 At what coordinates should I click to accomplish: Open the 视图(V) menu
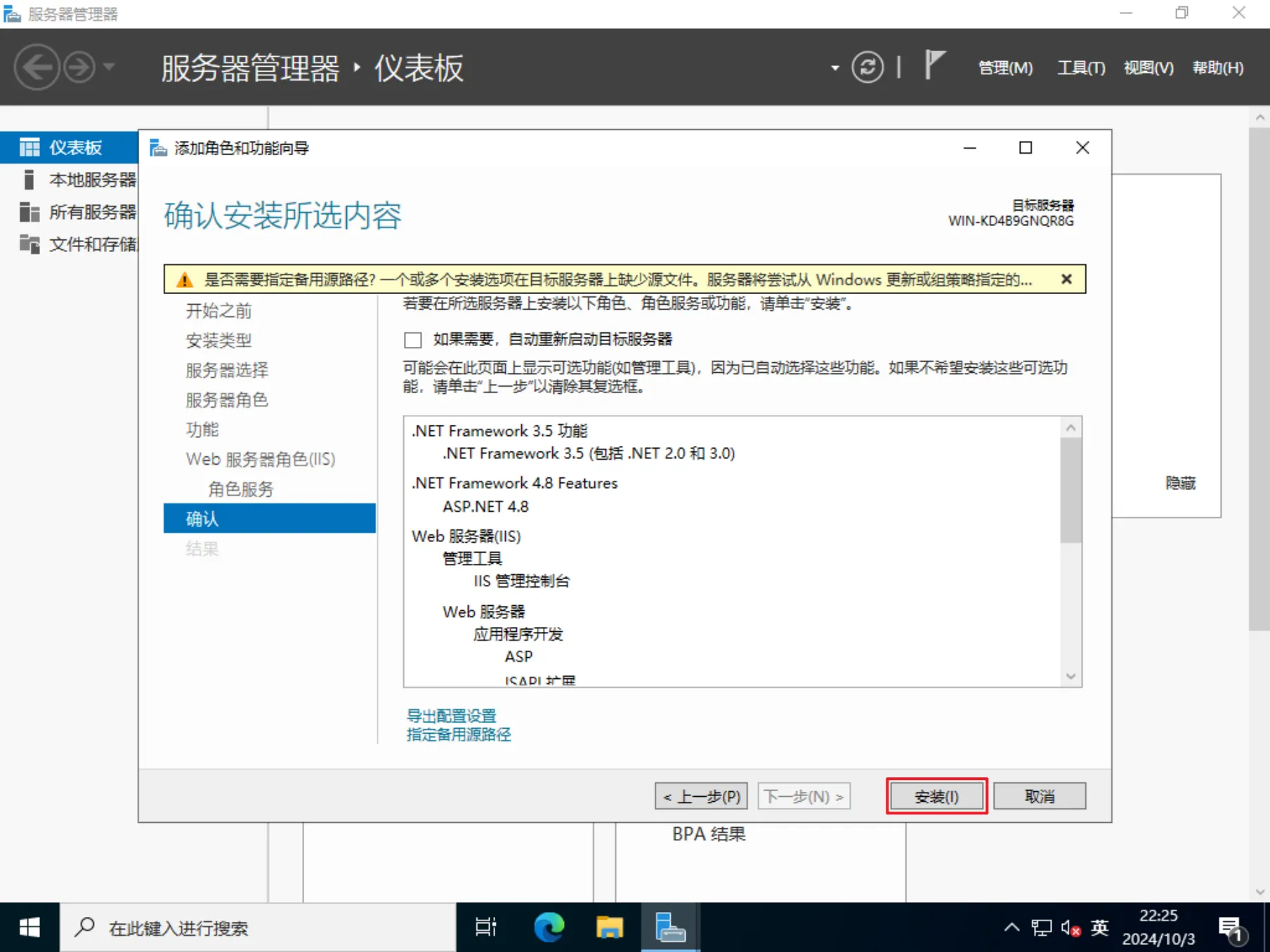click(x=1148, y=68)
